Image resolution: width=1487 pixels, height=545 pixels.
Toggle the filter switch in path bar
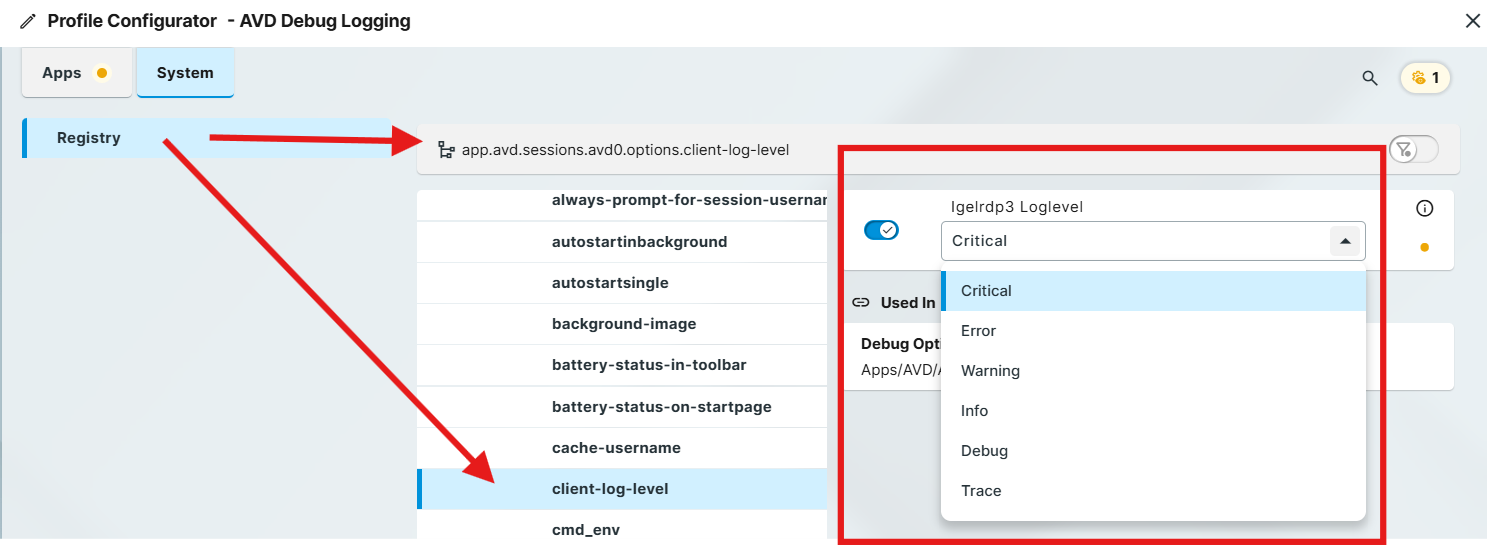click(1412, 150)
